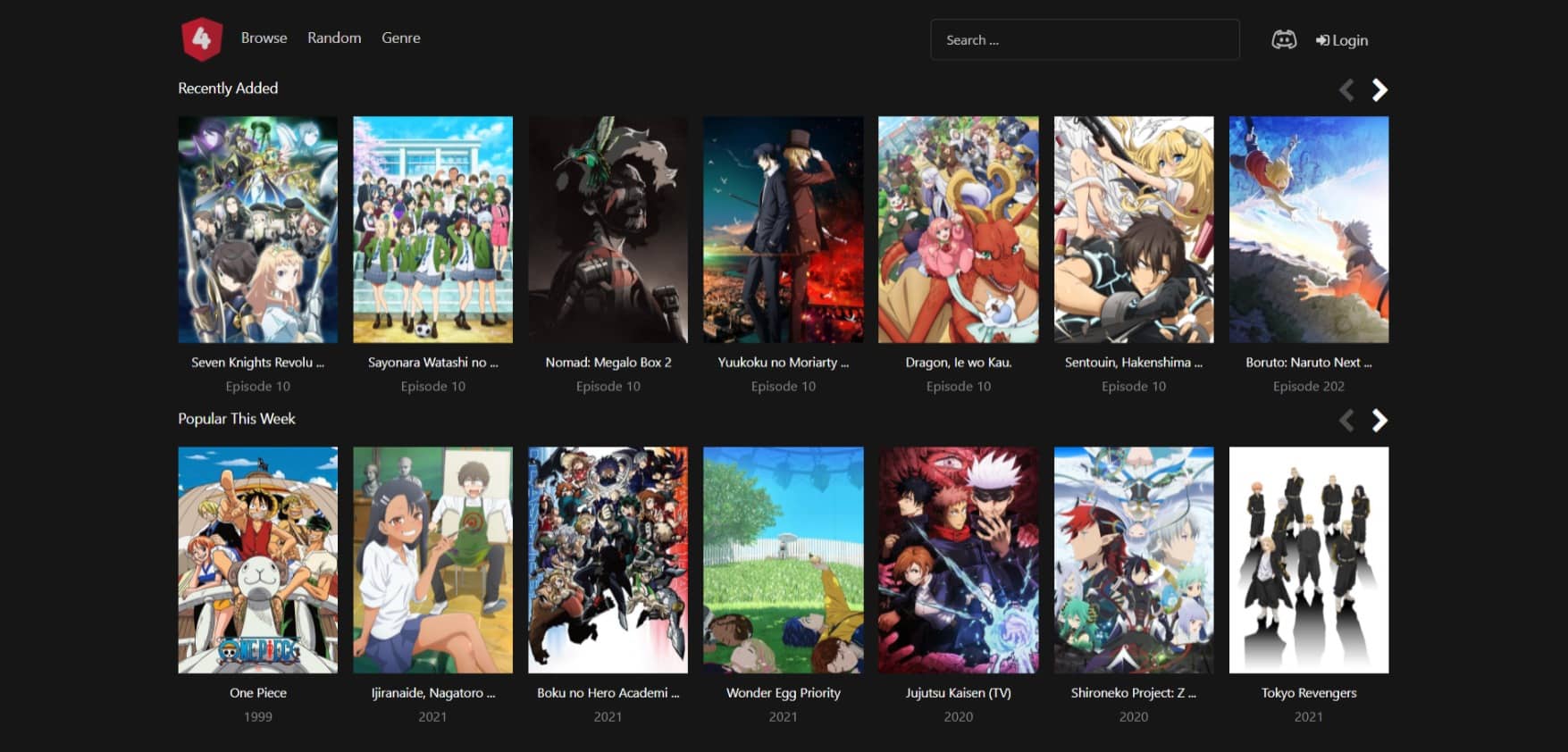
Task: Click the 'Yuukoku no Moriarty ...' title
Action: coord(784,363)
